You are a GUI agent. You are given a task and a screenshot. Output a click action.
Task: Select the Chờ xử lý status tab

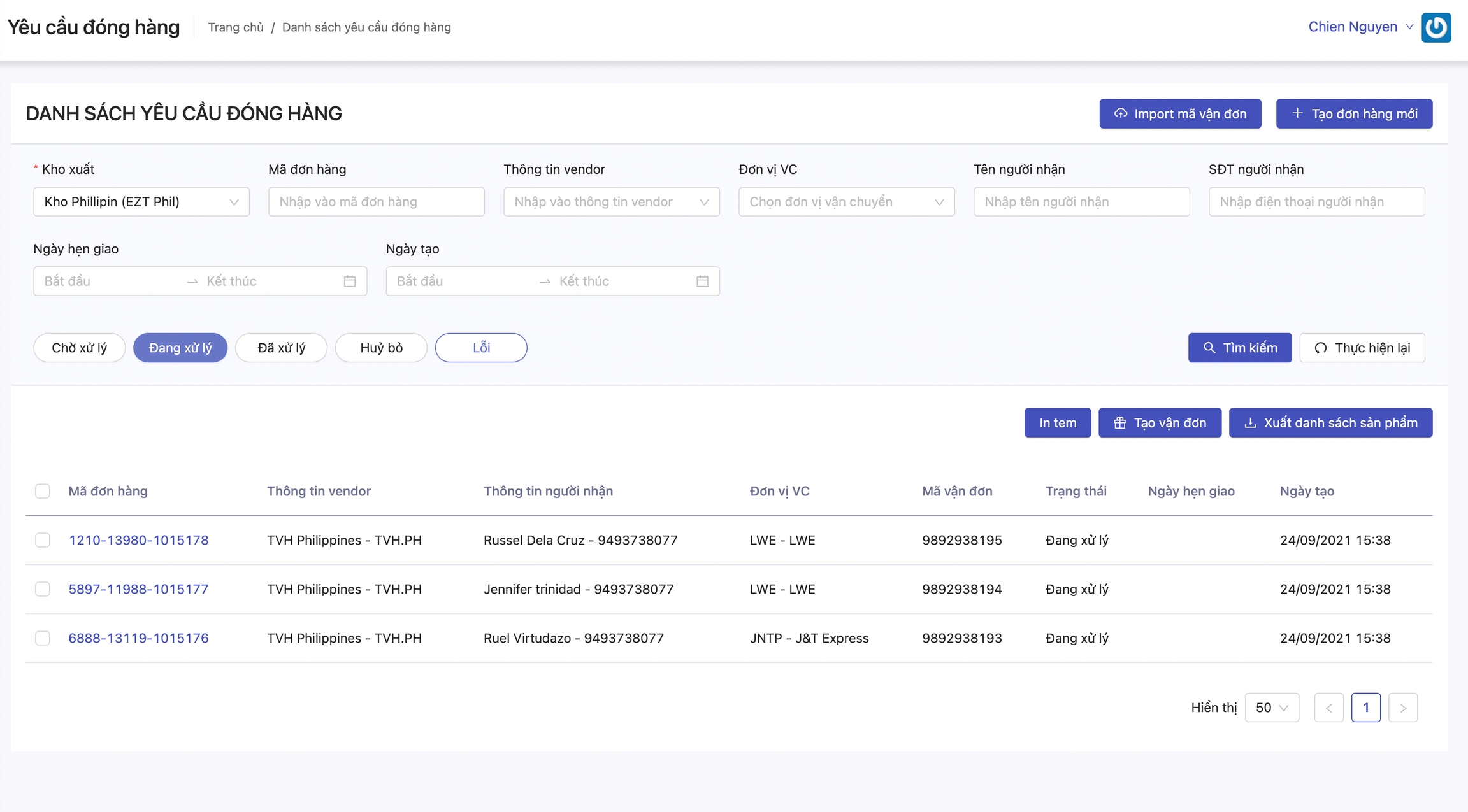click(x=79, y=348)
